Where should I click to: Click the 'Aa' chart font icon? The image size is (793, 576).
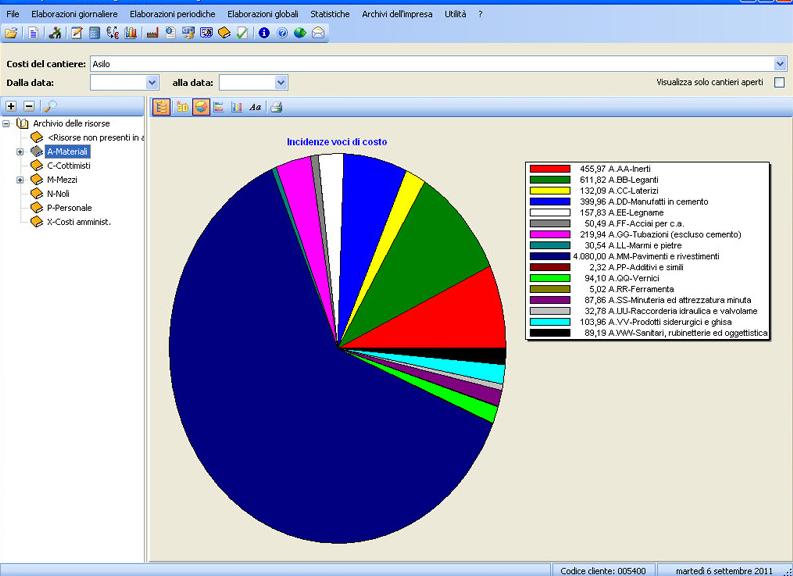pos(255,107)
